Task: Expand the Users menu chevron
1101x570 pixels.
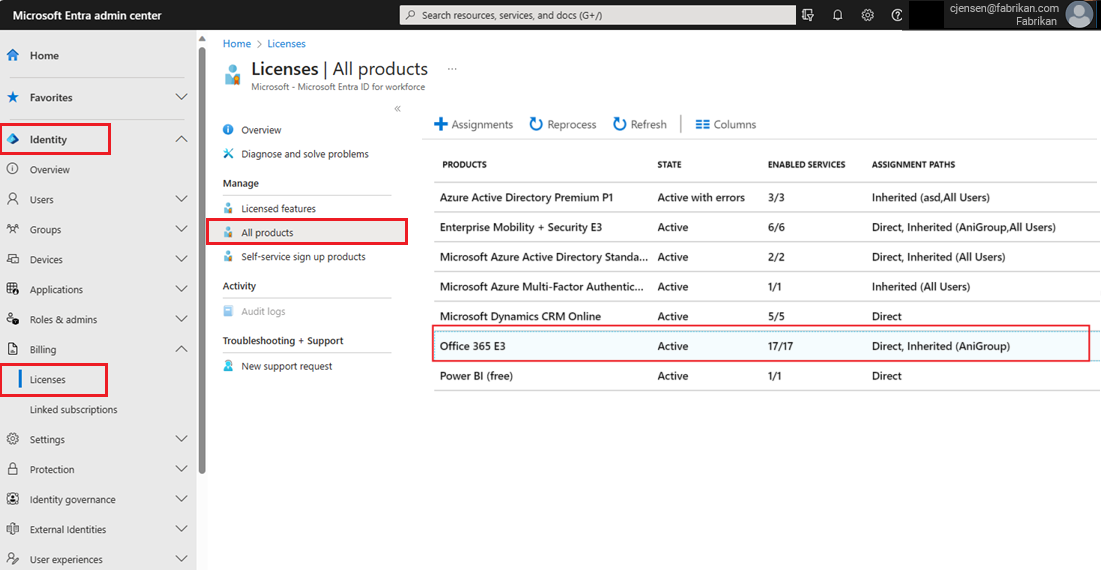Action: pos(181,199)
